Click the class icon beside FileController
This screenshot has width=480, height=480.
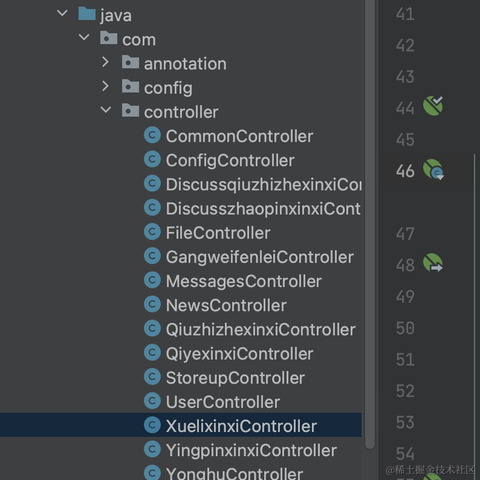pyautogui.click(x=152, y=232)
